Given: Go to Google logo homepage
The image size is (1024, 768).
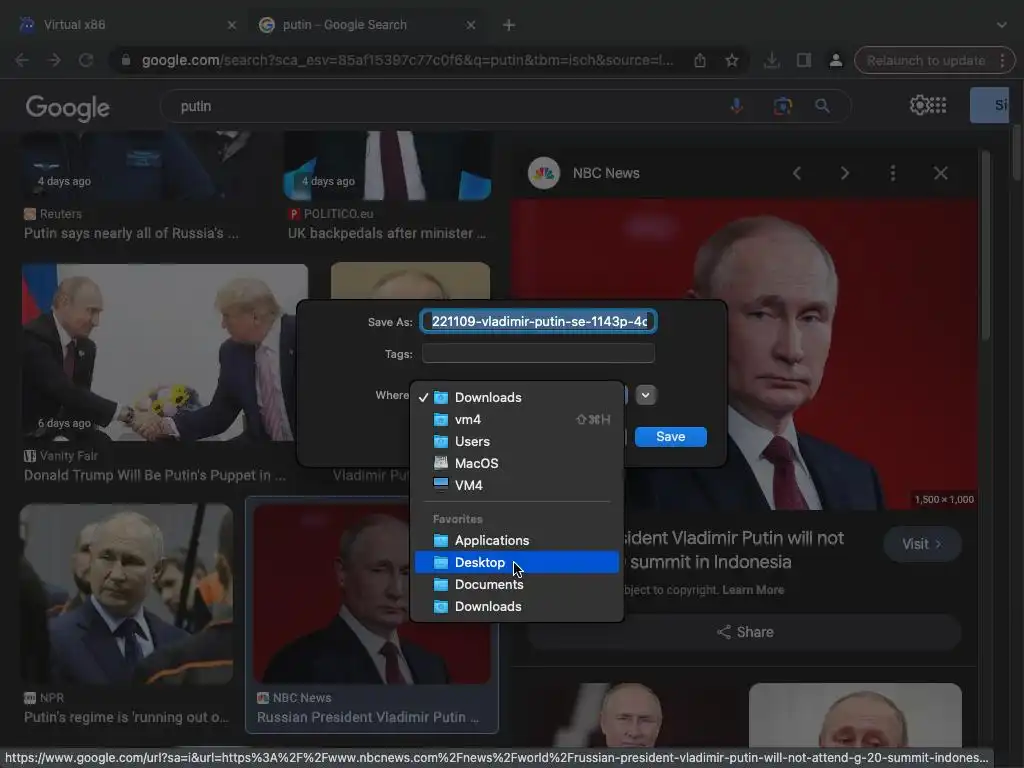Looking at the screenshot, I should click(x=67, y=108).
